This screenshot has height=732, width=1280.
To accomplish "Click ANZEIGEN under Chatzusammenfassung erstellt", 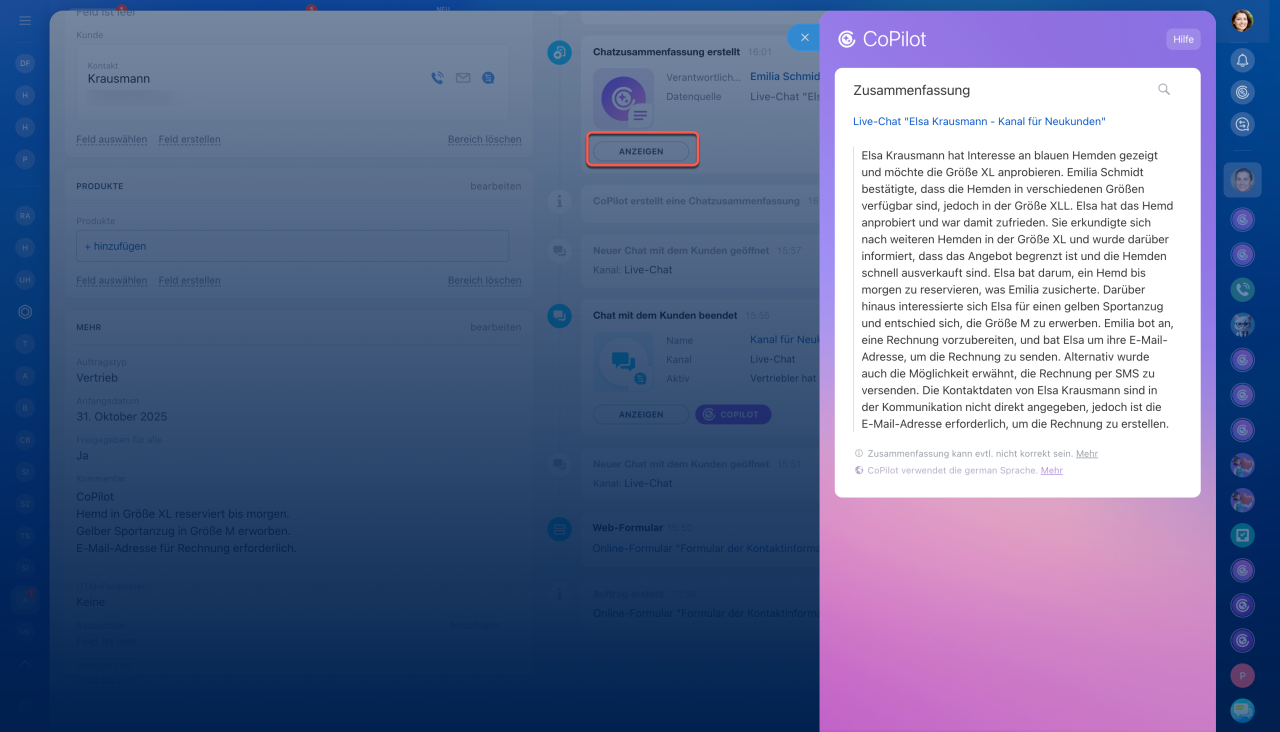I will click(641, 151).
